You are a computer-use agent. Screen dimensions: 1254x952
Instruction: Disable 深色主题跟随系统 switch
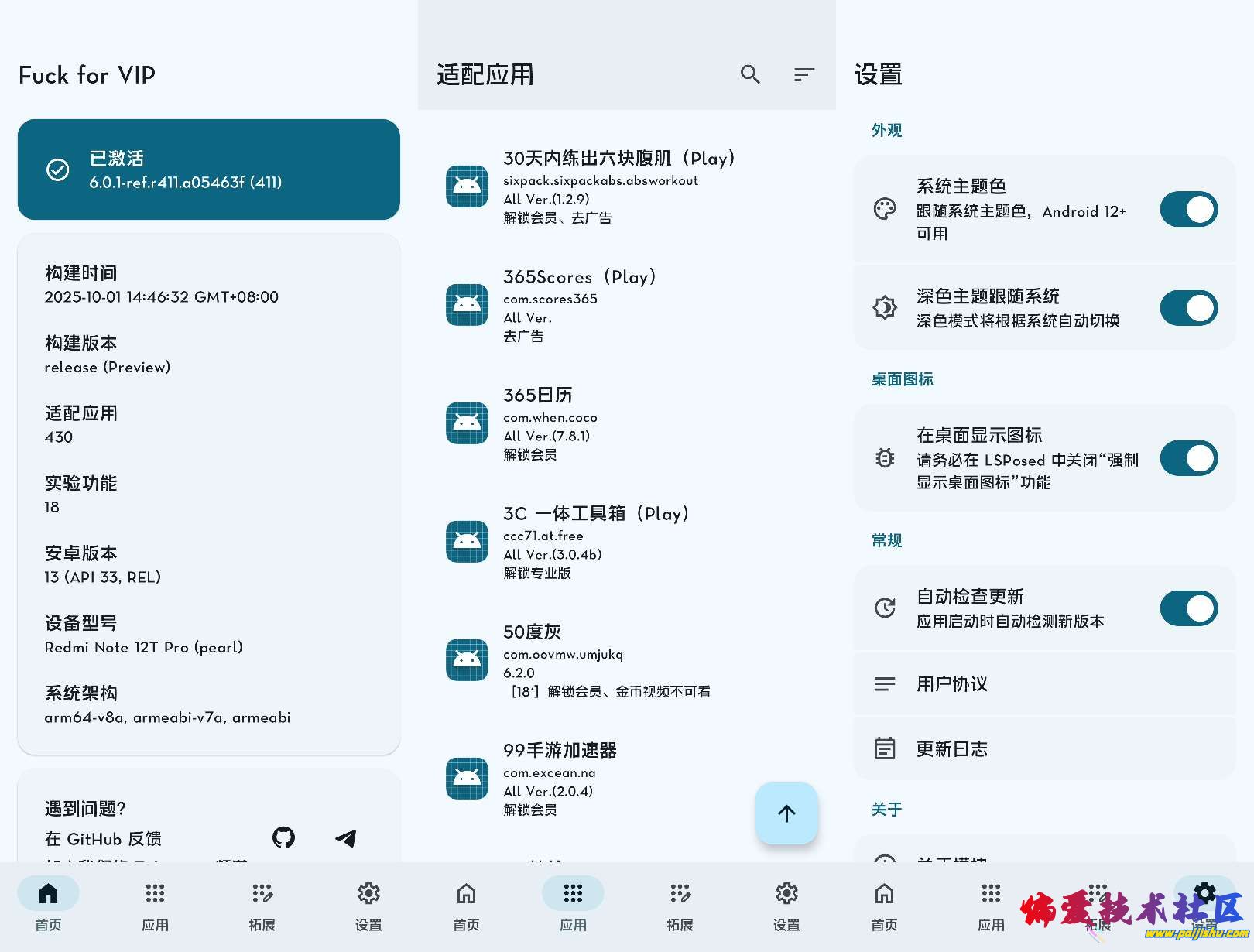1188,308
